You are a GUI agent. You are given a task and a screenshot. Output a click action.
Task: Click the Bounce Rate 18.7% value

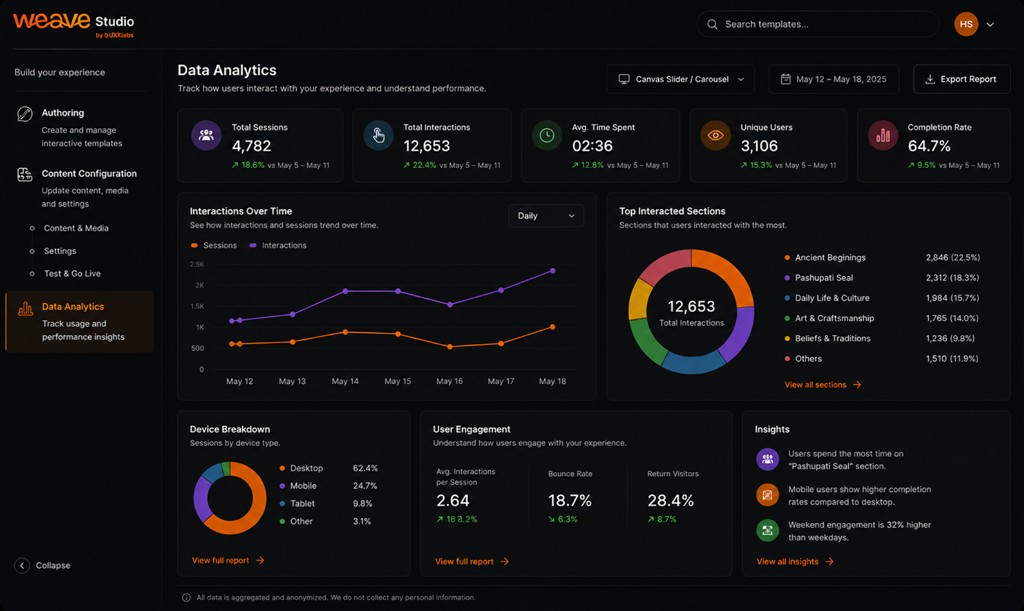pyautogui.click(x=569, y=500)
